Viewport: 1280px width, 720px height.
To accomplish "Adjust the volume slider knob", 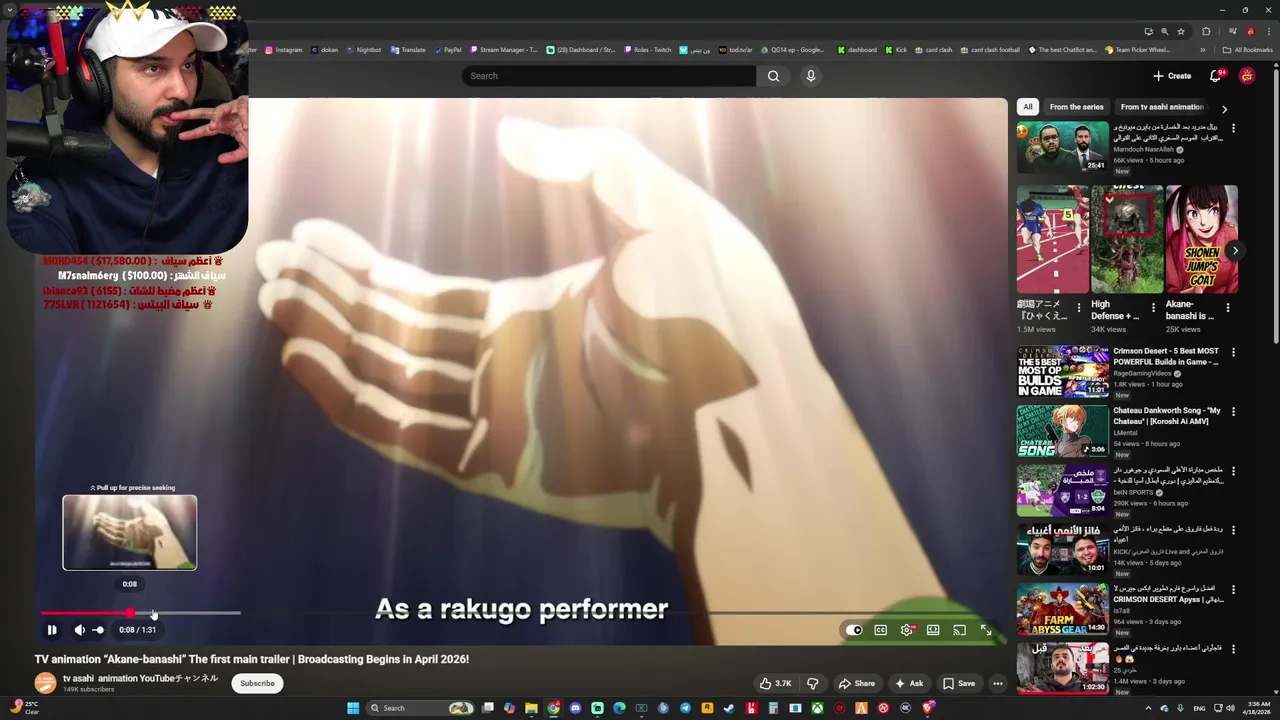I will click(x=98, y=630).
